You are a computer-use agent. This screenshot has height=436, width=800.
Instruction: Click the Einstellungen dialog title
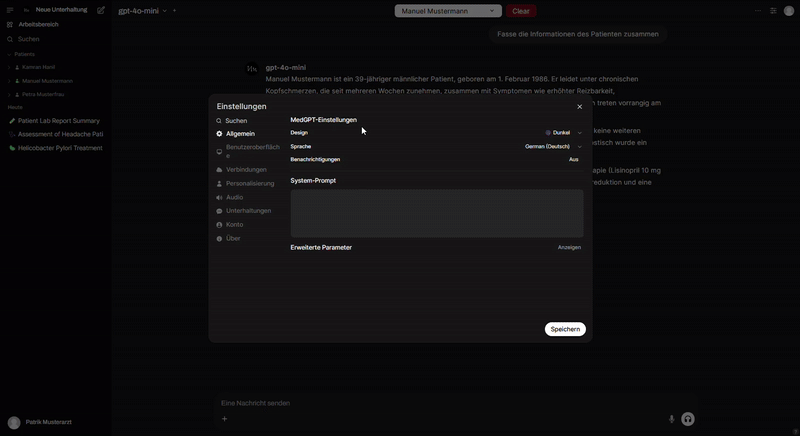pos(241,107)
